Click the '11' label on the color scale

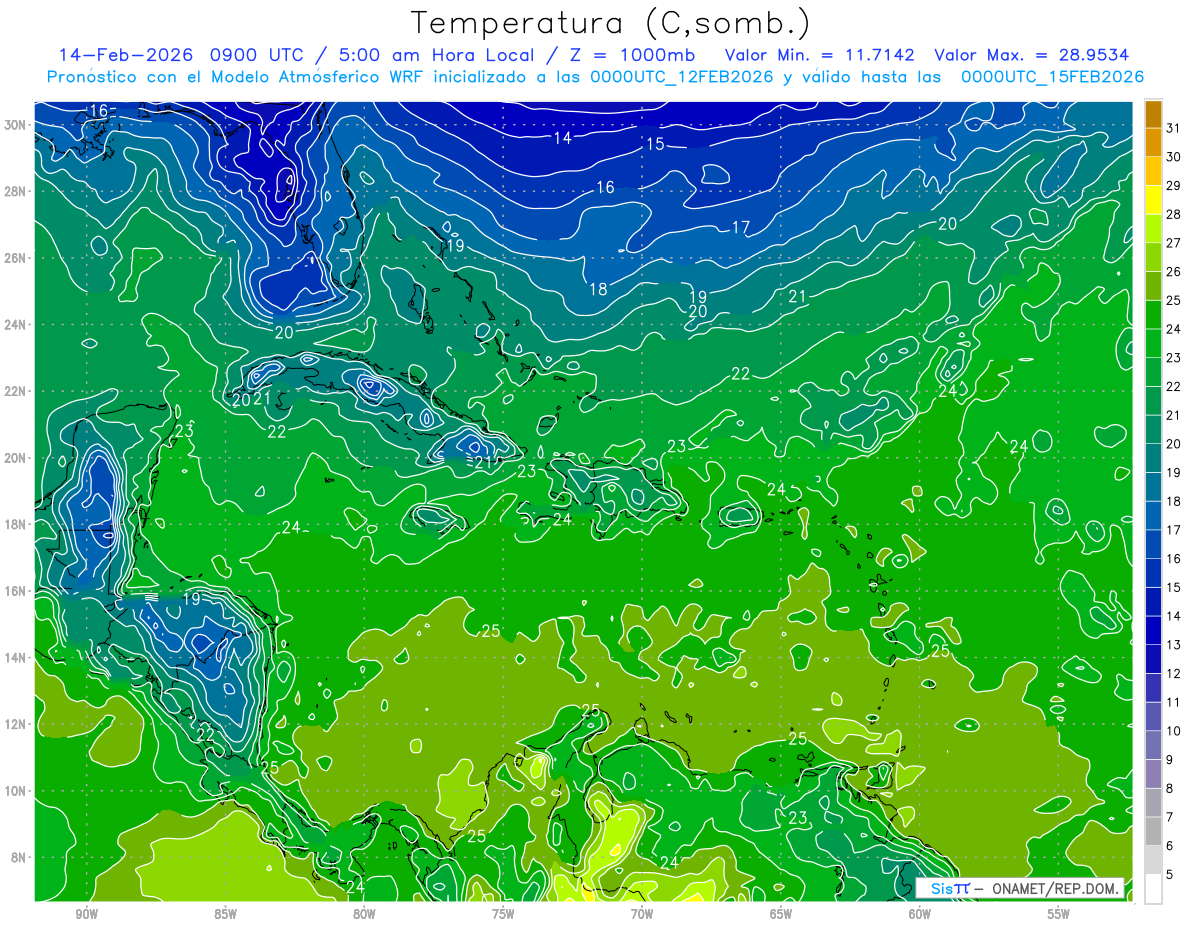pyautogui.click(x=1174, y=703)
